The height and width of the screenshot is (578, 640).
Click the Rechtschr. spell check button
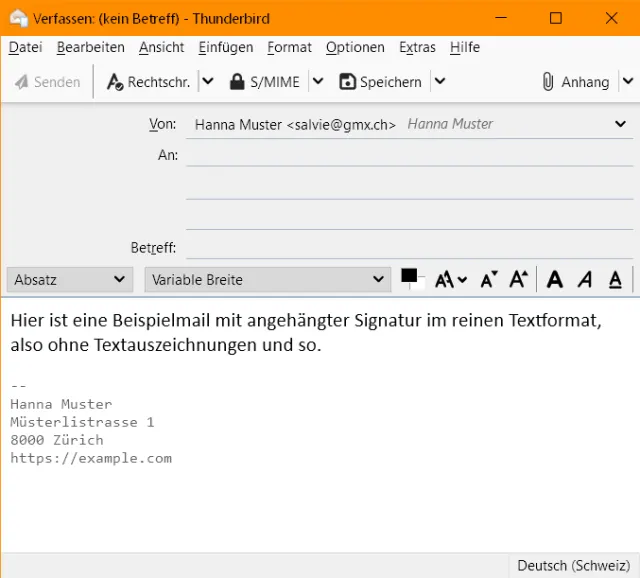point(148,82)
